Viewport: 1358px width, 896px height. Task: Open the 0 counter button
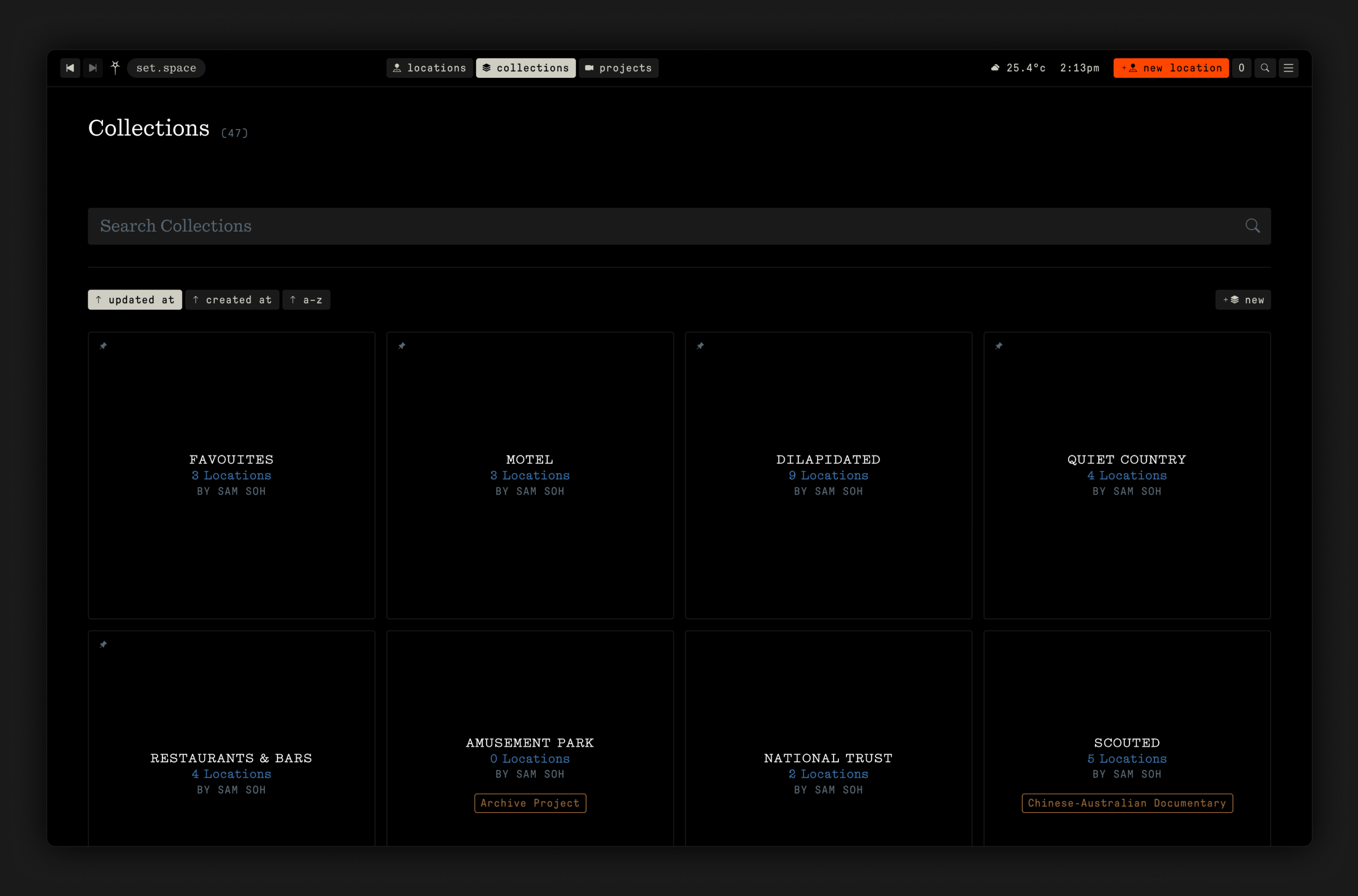(x=1242, y=68)
